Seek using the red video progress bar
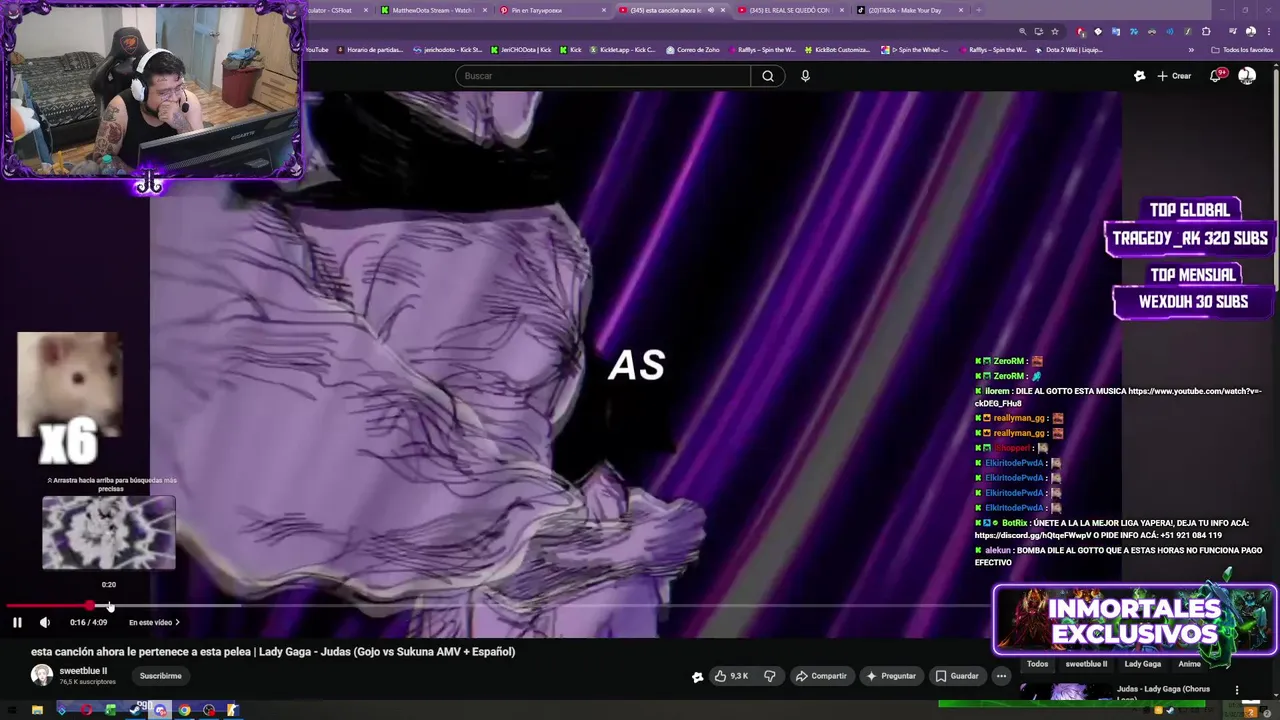1280x720 pixels. (48, 606)
